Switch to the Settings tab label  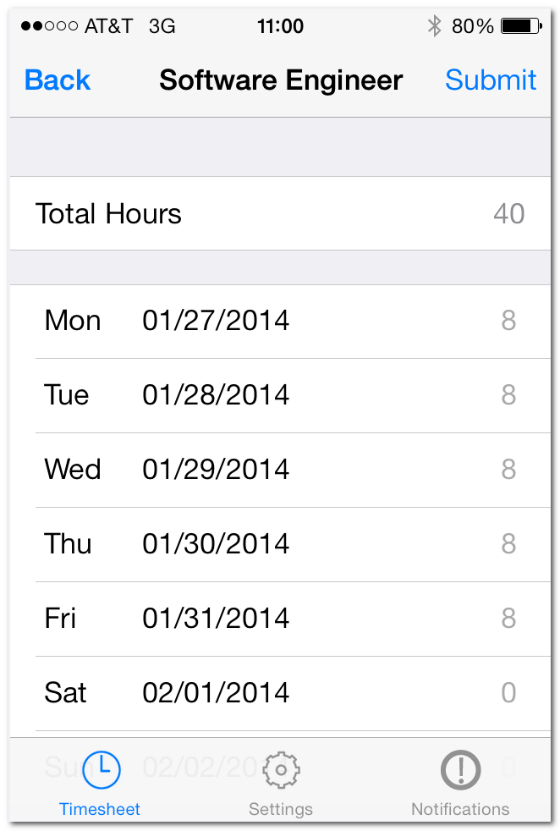pyautogui.click(x=281, y=809)
